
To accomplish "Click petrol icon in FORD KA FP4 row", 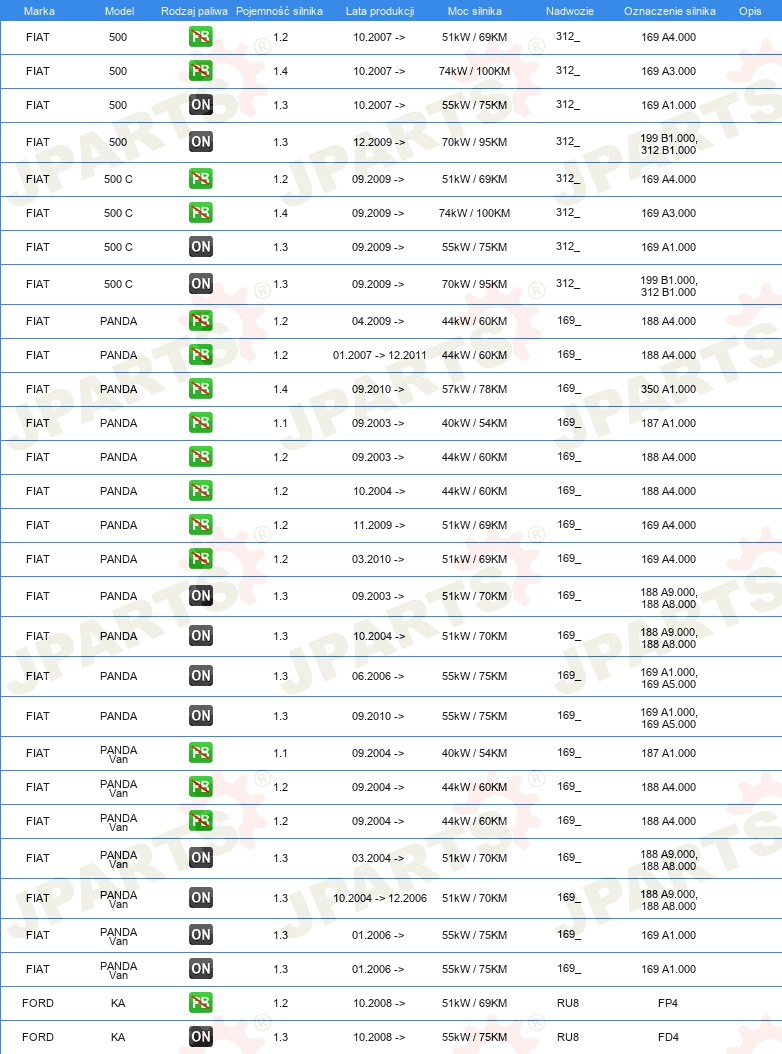I will pyautogui.click(x=200, y=1003).
